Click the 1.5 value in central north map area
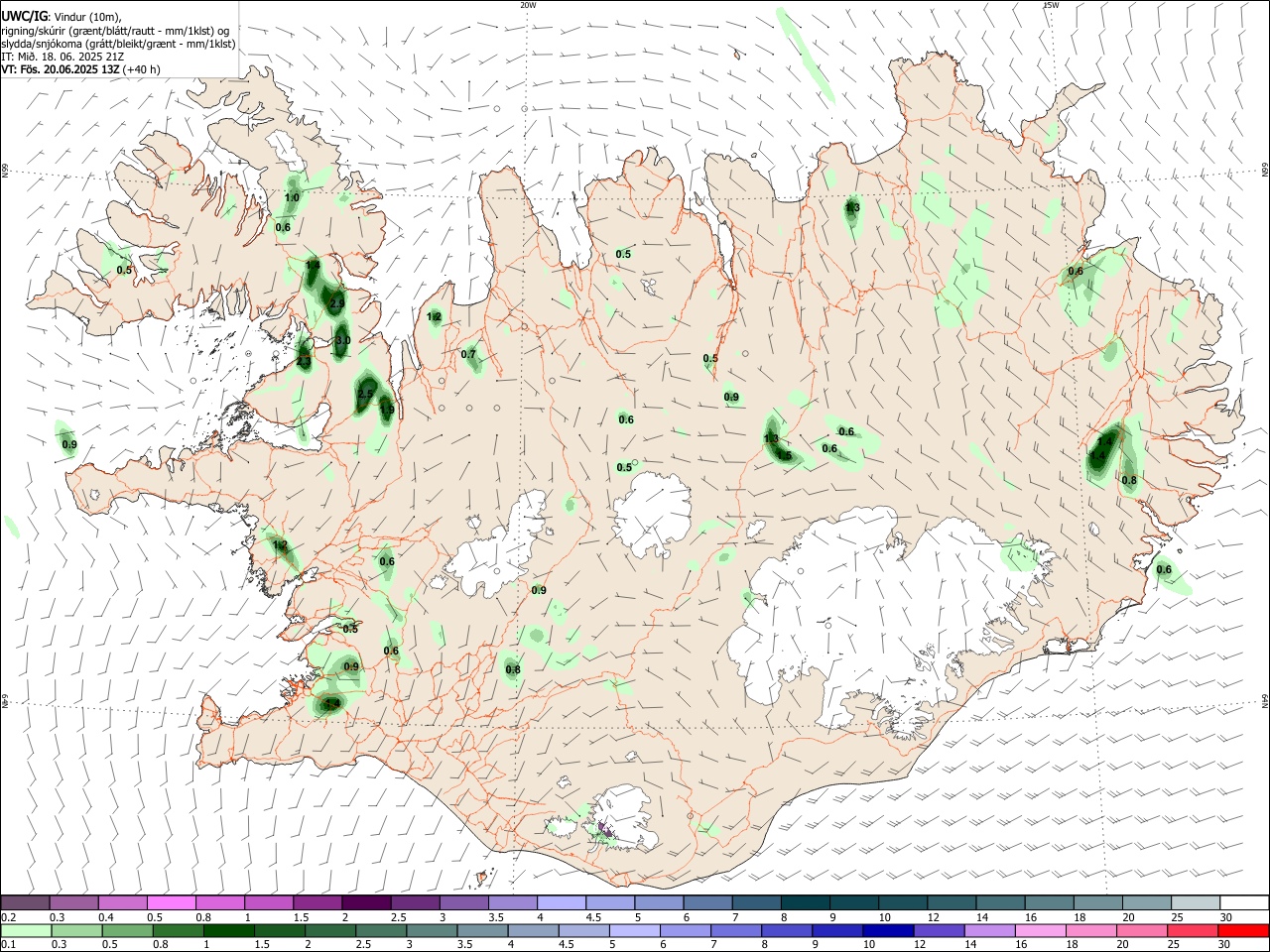This screenshot has height=952, width=1270. click(x=785, y=456)
